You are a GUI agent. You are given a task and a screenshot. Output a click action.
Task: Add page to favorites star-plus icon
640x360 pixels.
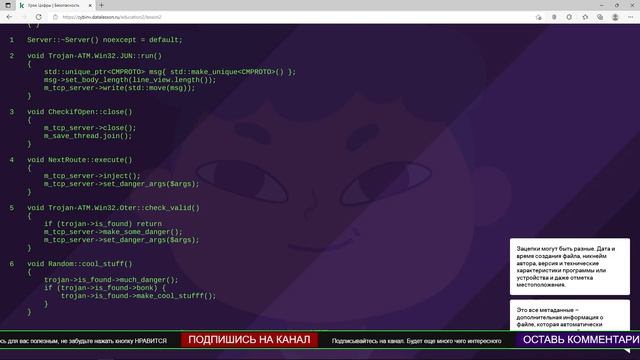click(x=539, y=17)
